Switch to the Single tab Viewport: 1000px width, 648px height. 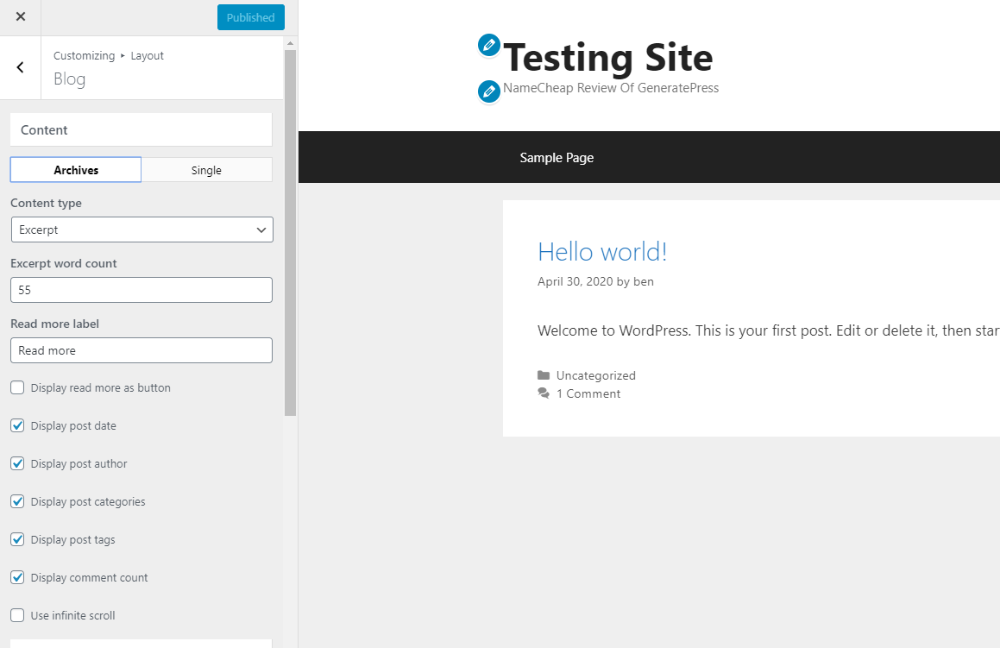(x=207, y=170)
